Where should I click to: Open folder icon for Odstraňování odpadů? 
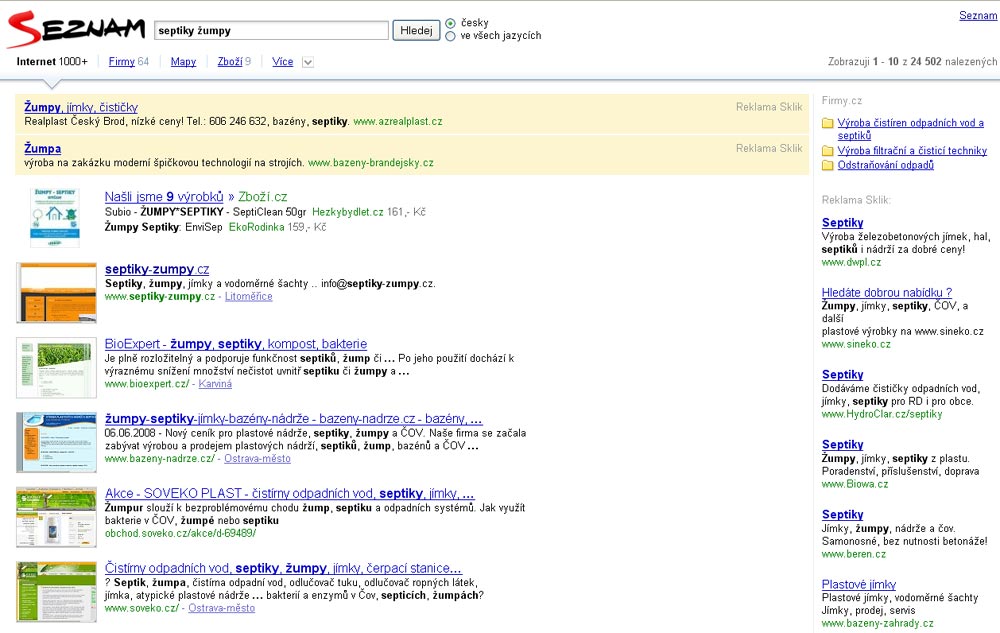(828, 166)
